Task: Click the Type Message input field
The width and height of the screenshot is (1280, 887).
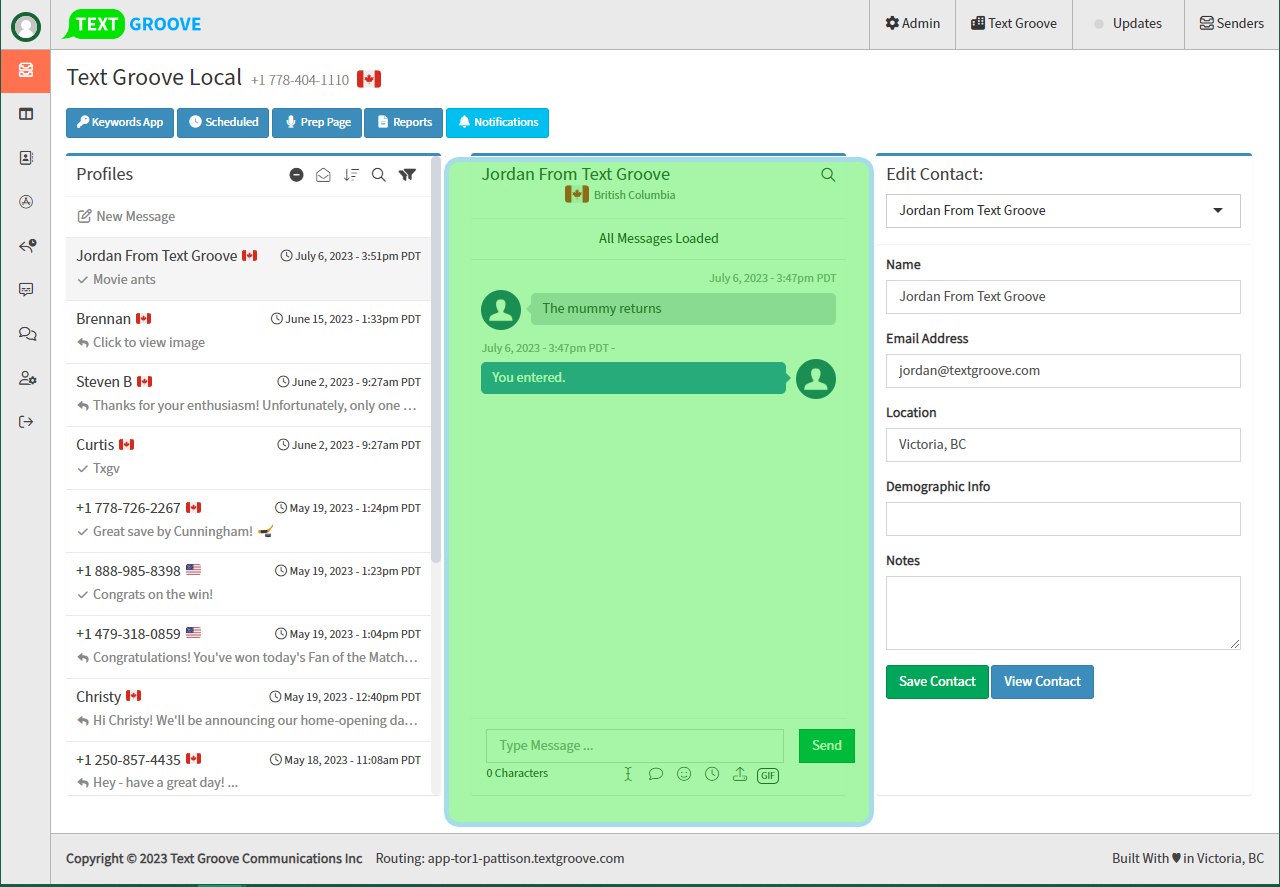Action: tap(635, 746)
